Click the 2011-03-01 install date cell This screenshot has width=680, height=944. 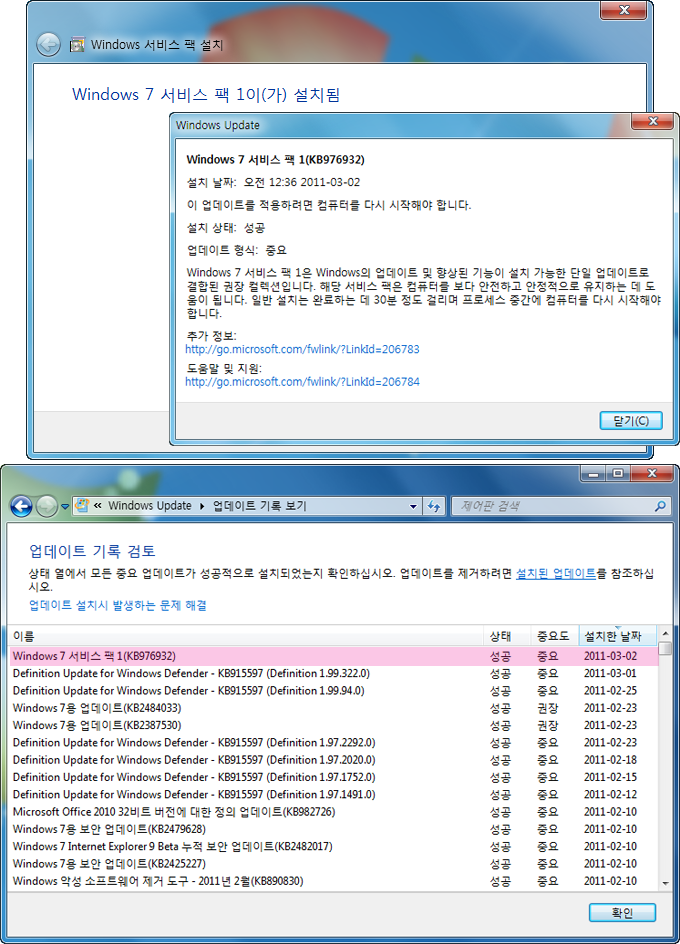click(x=610, y=673)
